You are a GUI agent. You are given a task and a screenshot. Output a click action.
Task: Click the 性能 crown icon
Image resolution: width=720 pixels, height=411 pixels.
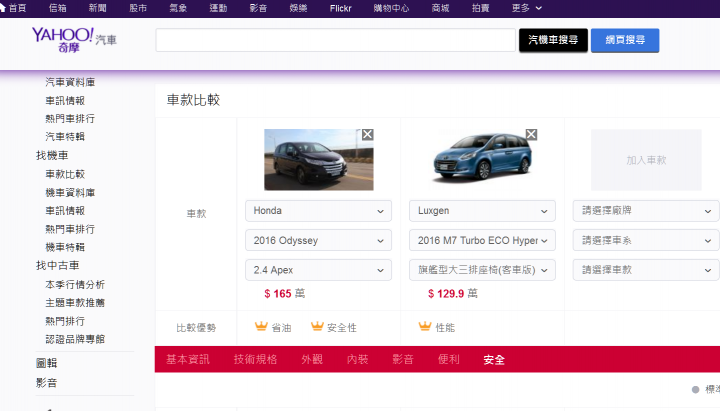(425, 327)
